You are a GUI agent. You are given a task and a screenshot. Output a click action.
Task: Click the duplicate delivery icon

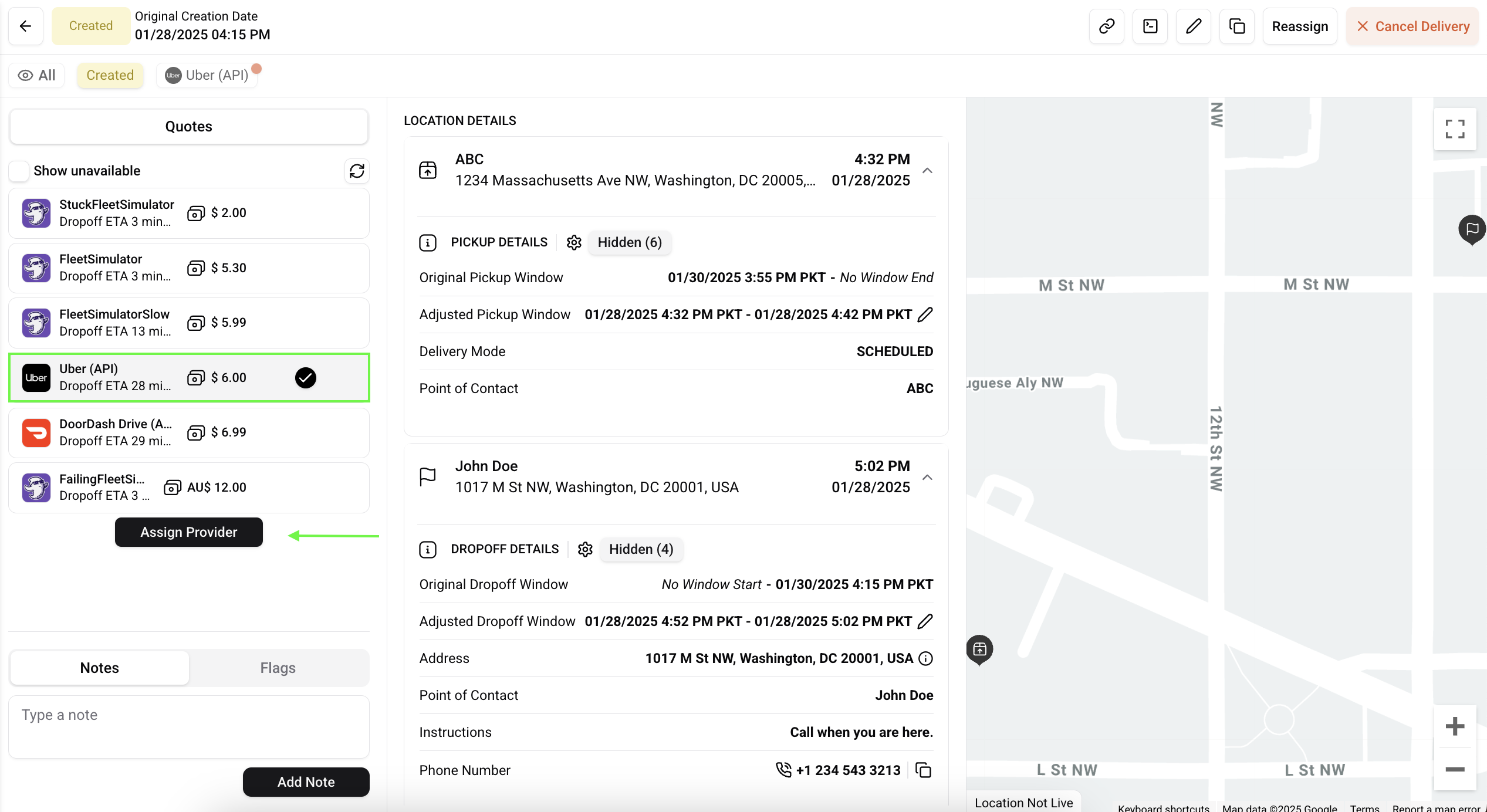point(1236,26)
